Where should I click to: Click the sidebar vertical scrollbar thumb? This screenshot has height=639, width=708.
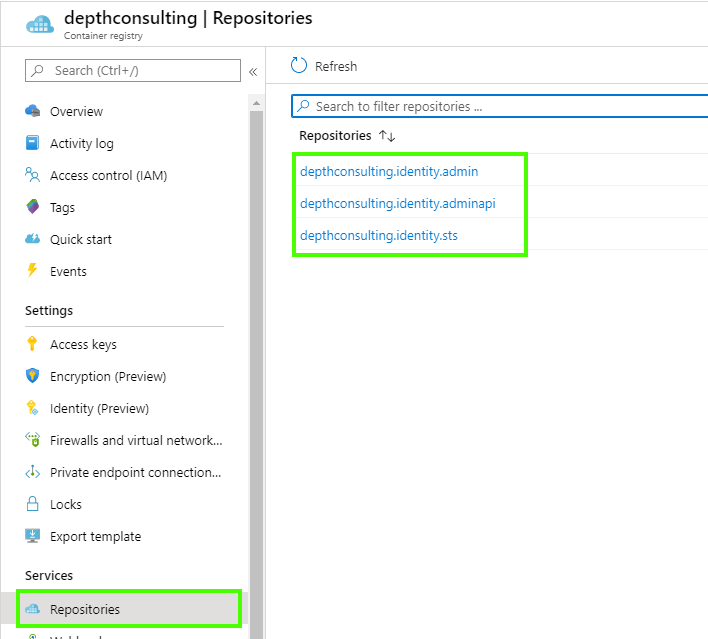click(256, 375)
